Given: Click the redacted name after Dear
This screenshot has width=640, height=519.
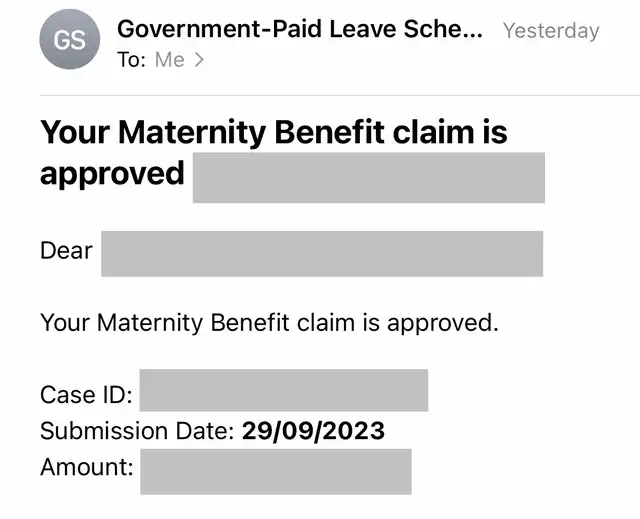Looking at the screenshot, I should point(321,253).
